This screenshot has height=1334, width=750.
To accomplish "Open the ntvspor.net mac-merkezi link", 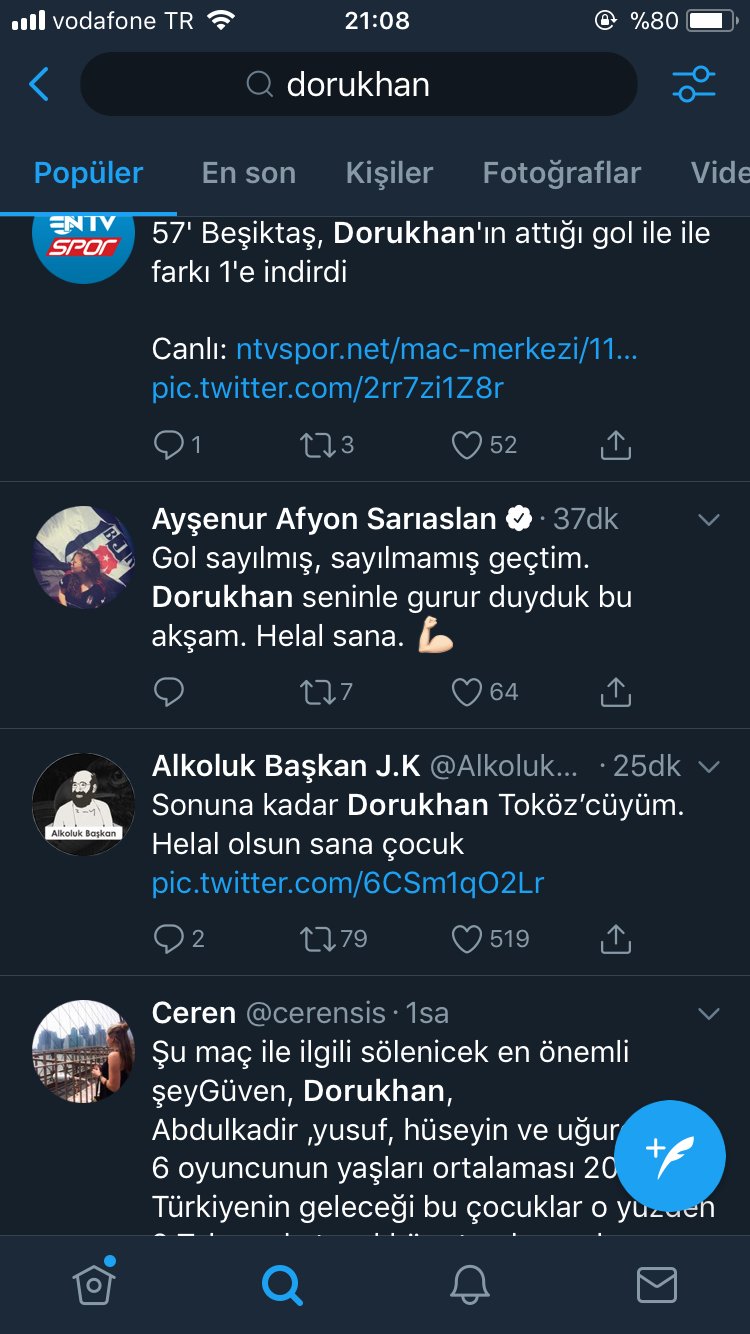I will [x=437, y=349].
